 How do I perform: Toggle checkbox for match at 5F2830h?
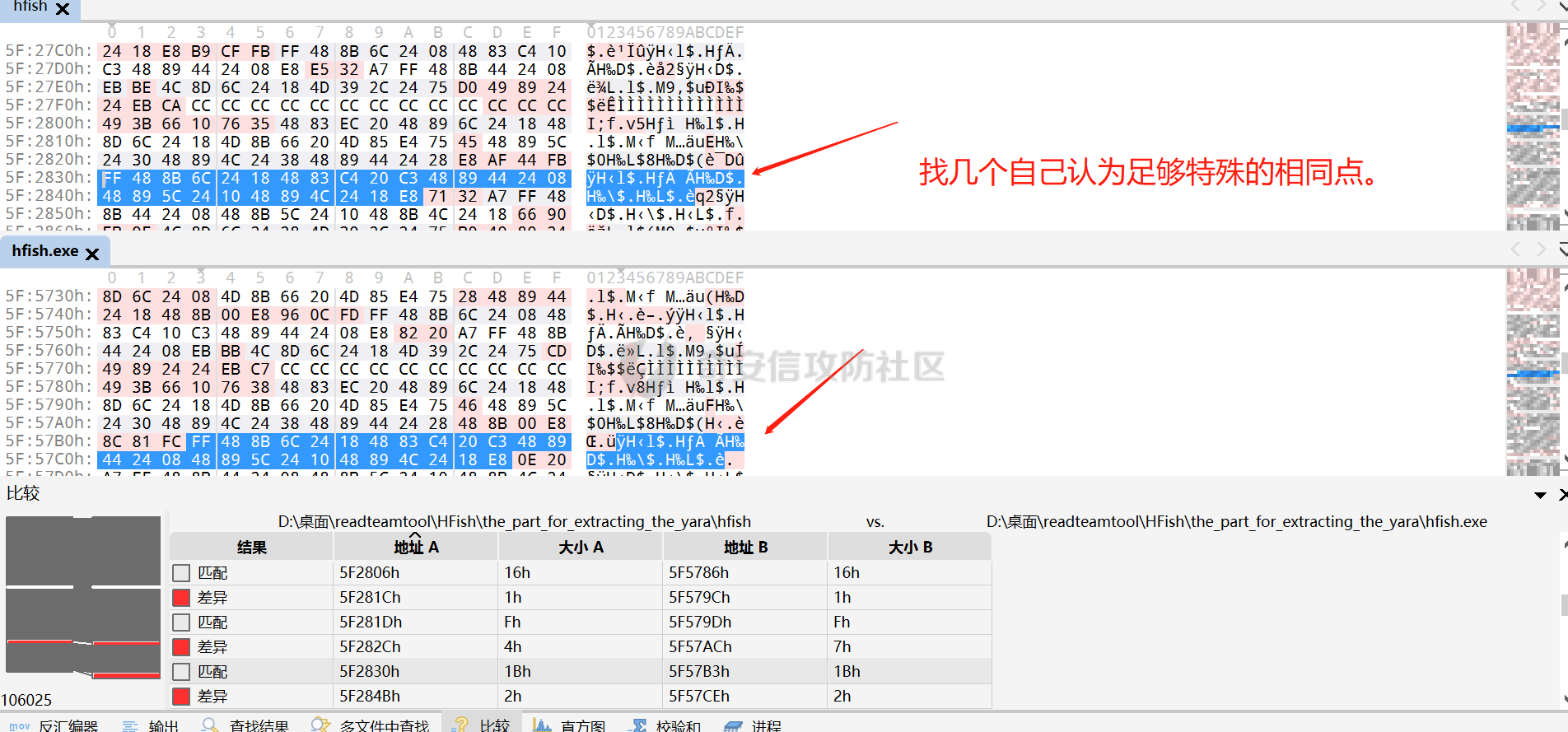(x=181, y=672)
